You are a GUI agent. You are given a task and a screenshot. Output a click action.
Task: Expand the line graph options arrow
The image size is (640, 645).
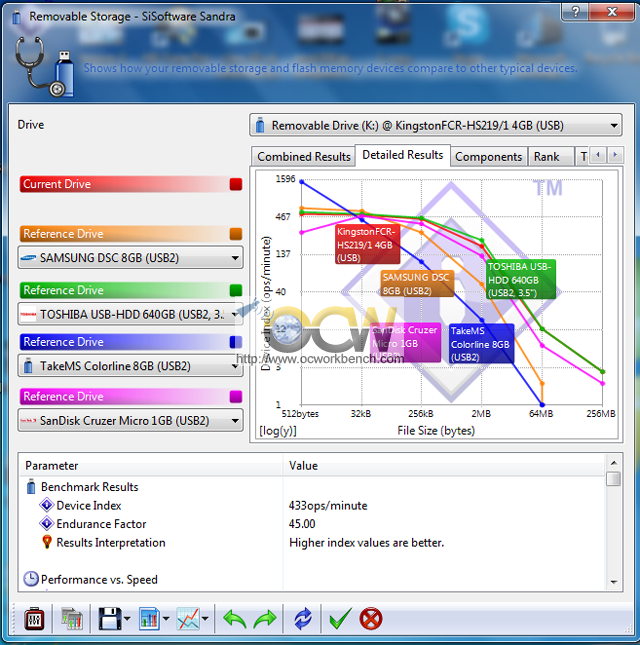coord(205,619)
